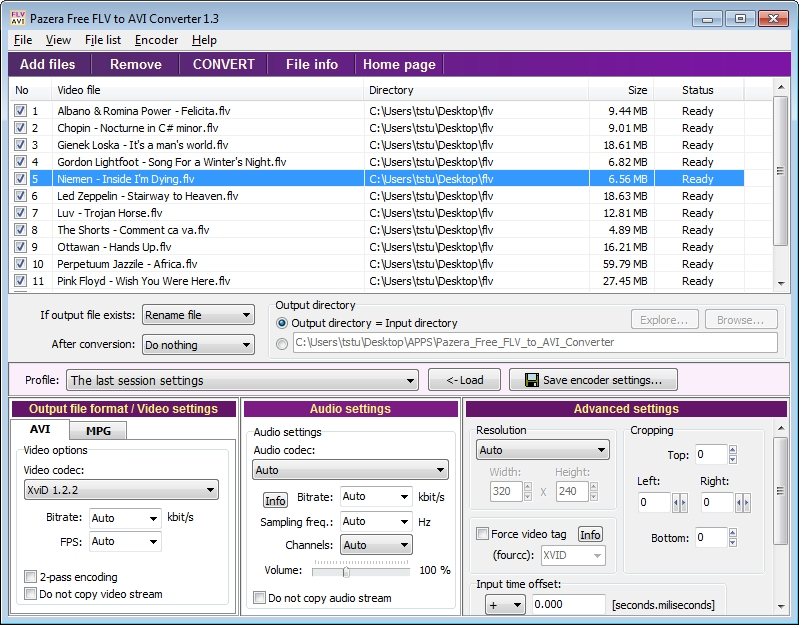802x628 pixels.
Task: Expand the Profile dropdown list
Action: pyautogui.click(x=242, y=380)
